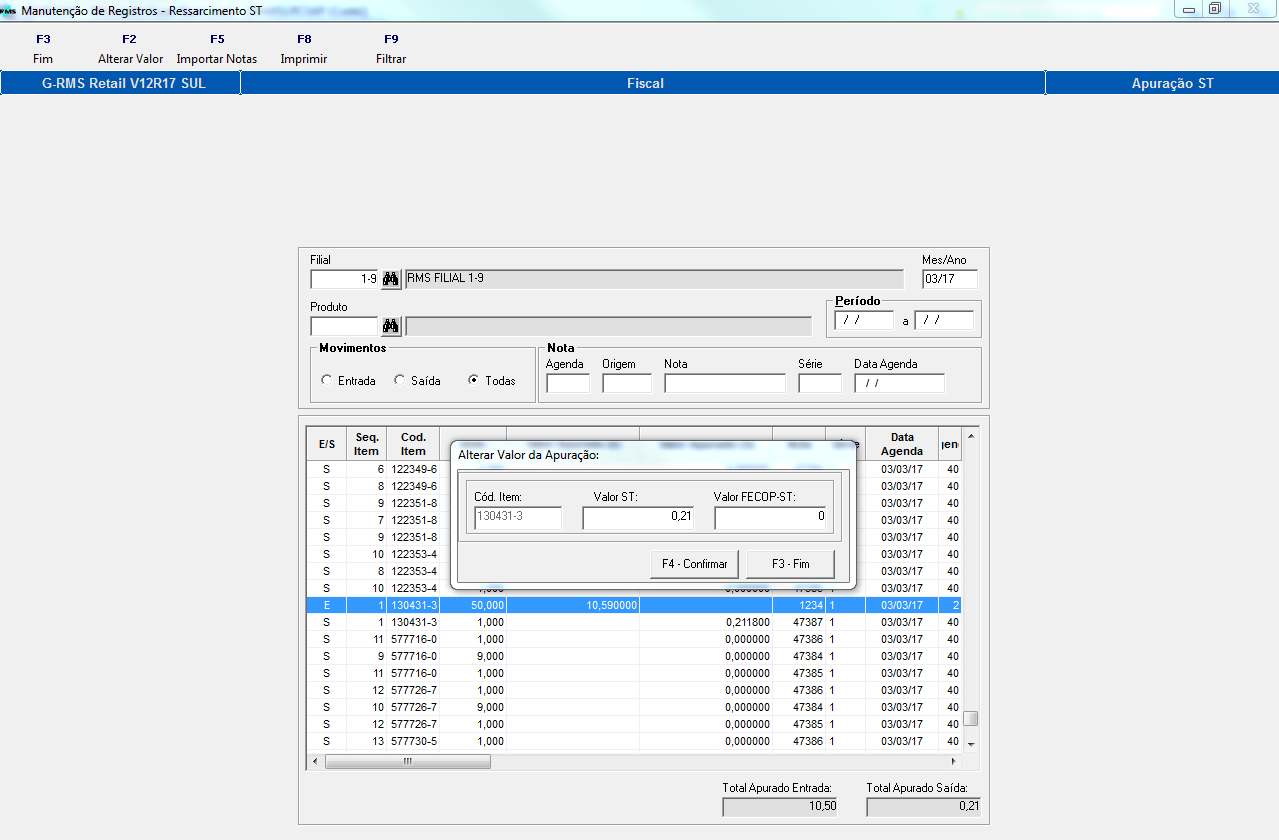Click the binoculars search icon next to Produto

390,326
